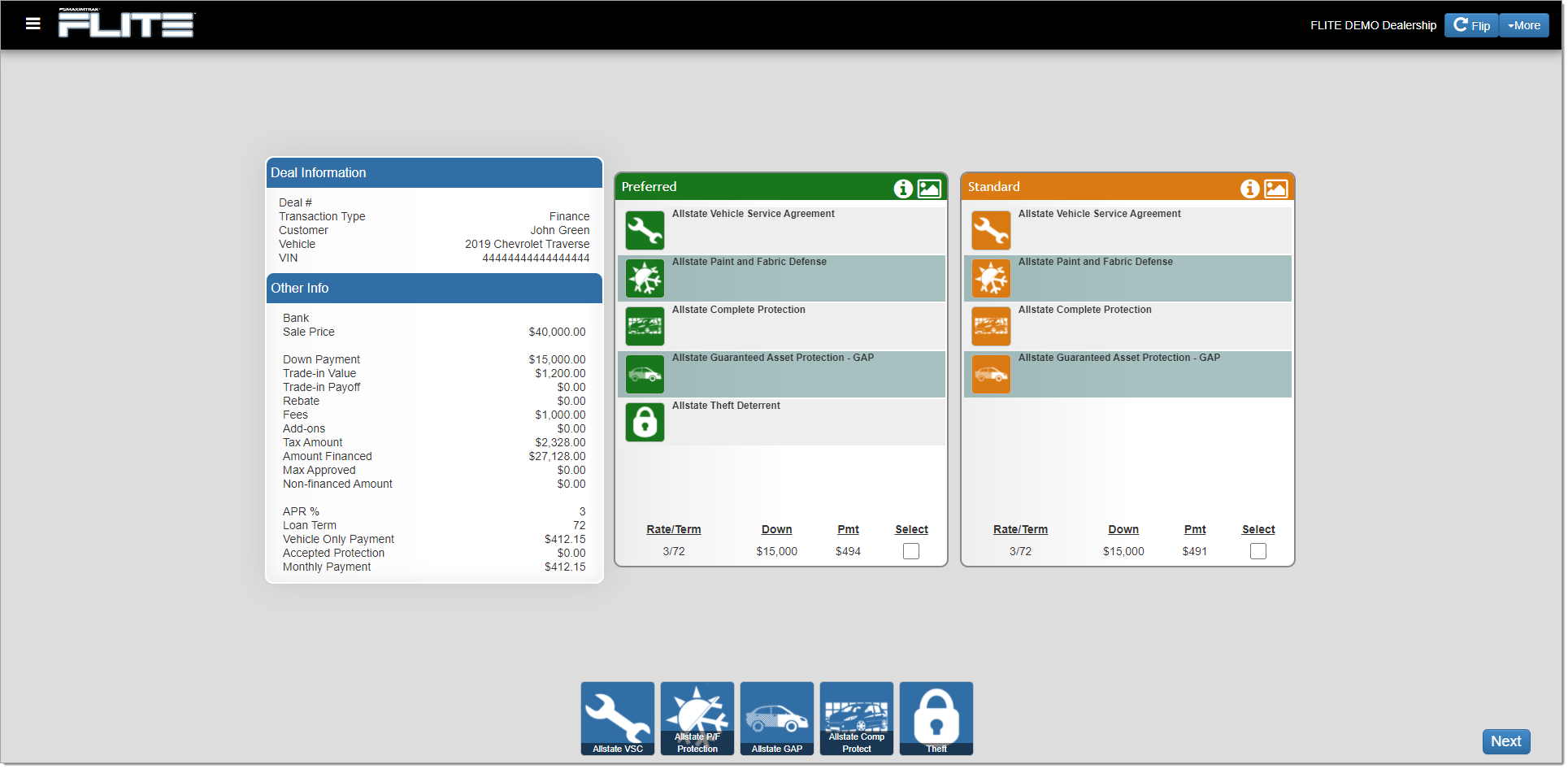Open Standard package image icon

[x=1276, y=189]
